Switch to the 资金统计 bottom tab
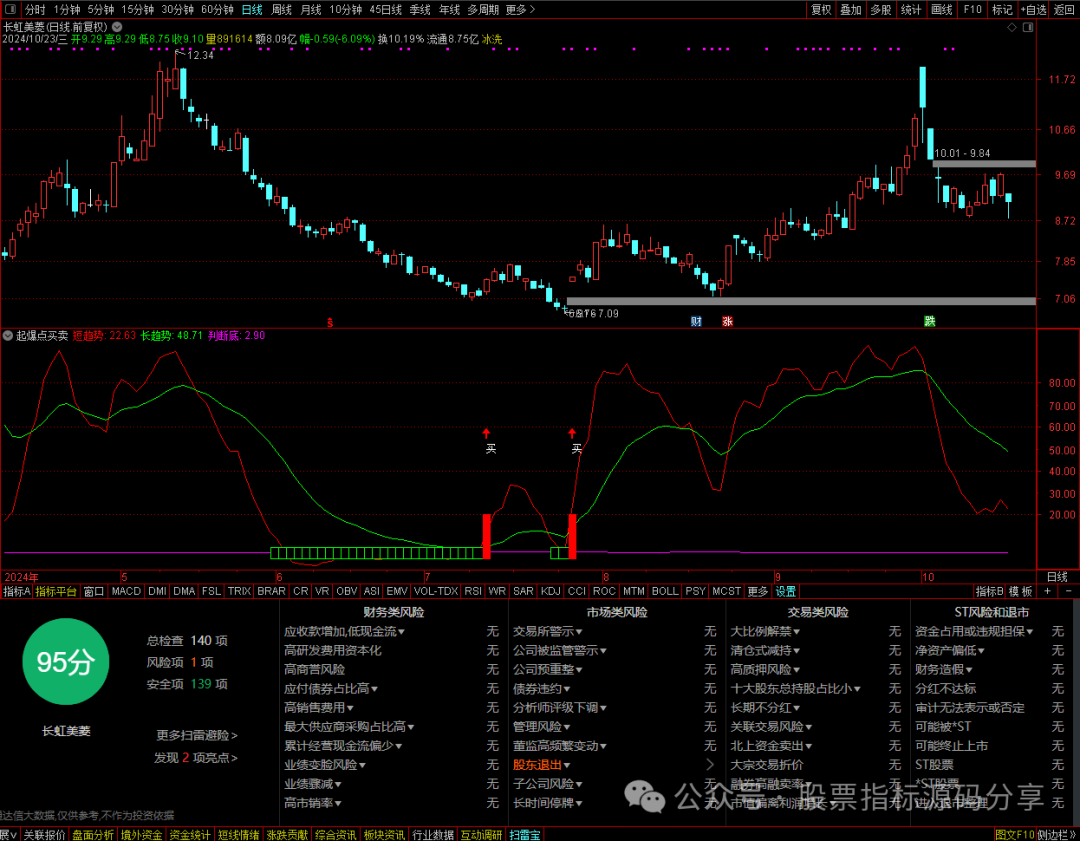Screen dimensions: 1080x841 190,835
